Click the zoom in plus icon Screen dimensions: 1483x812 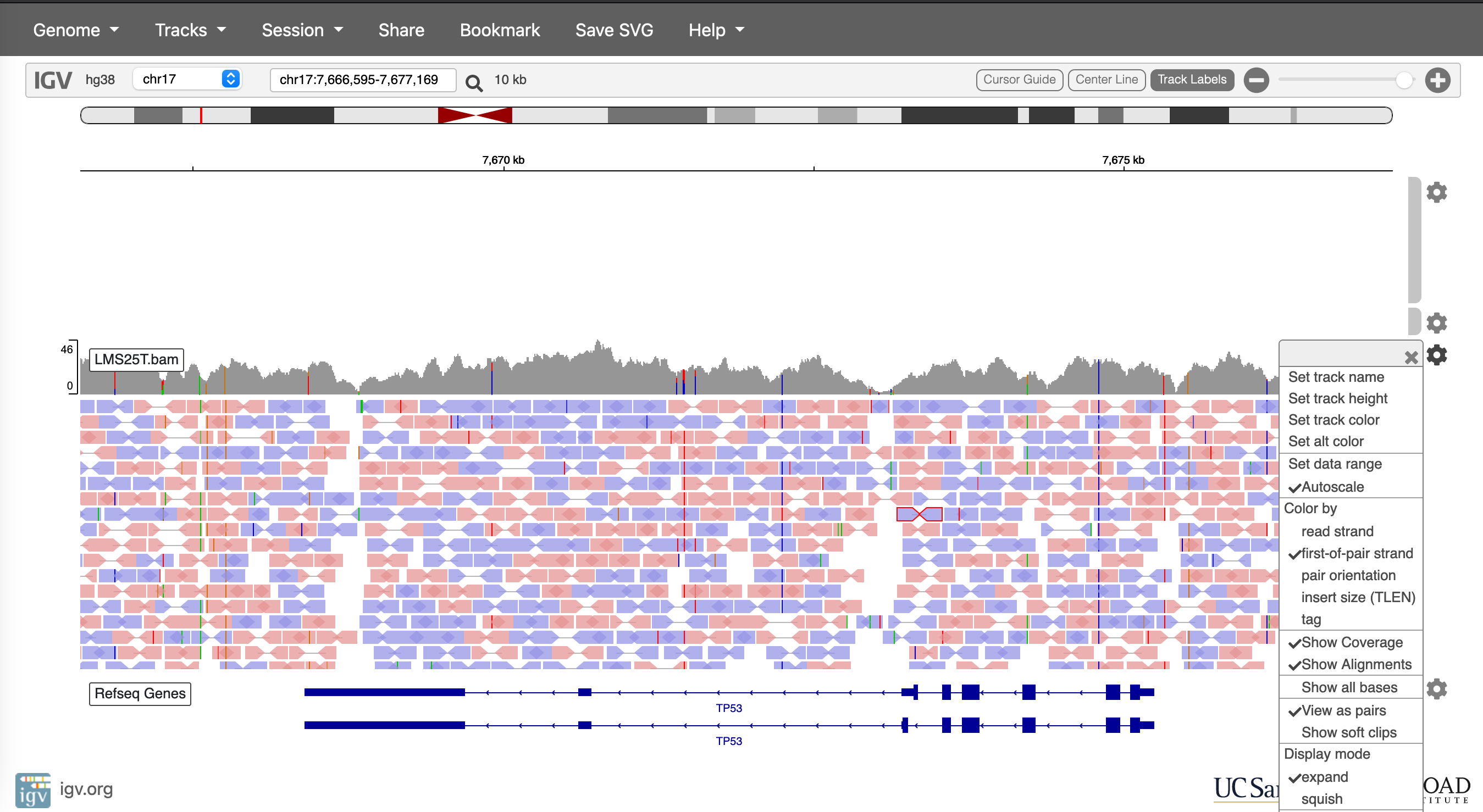[x=1437, y=80]
